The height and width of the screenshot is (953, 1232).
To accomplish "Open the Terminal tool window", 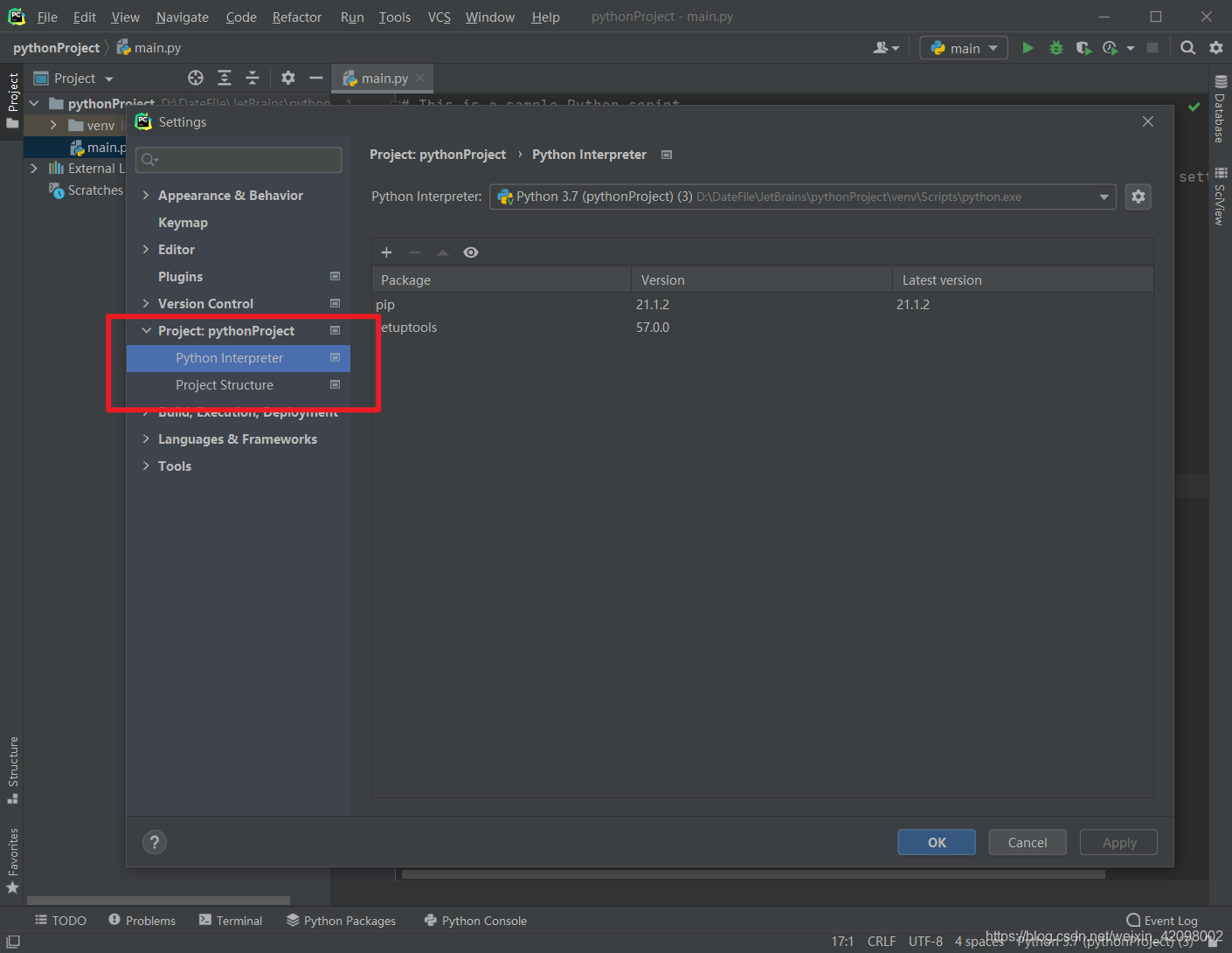I will pos(231,921).
